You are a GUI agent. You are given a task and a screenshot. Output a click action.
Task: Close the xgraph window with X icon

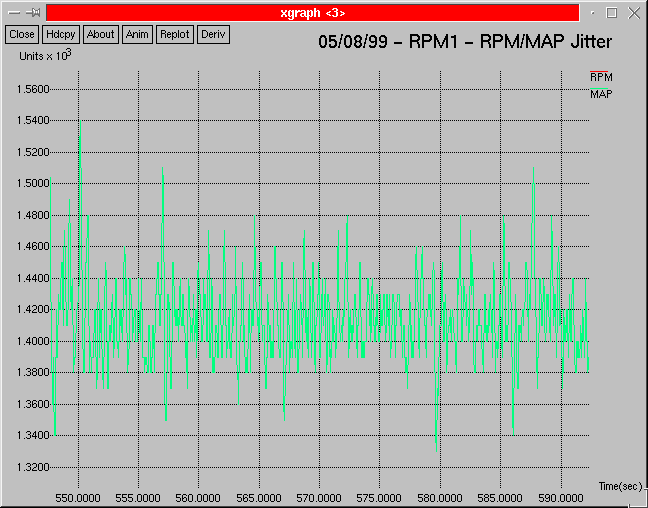634,13
